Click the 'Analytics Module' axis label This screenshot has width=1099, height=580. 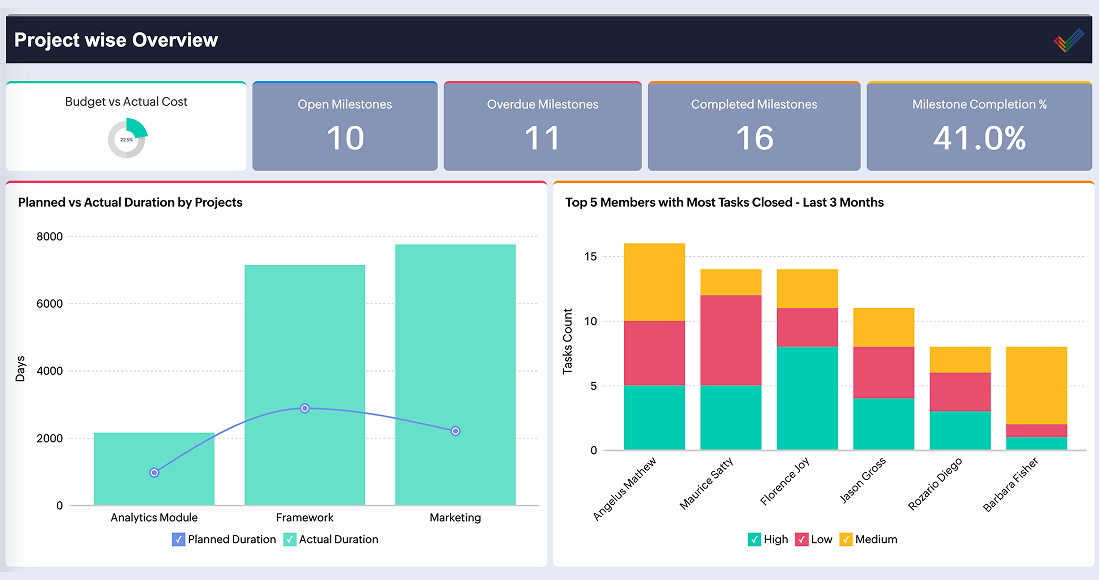pyautogui.click(x=154, y=518)
